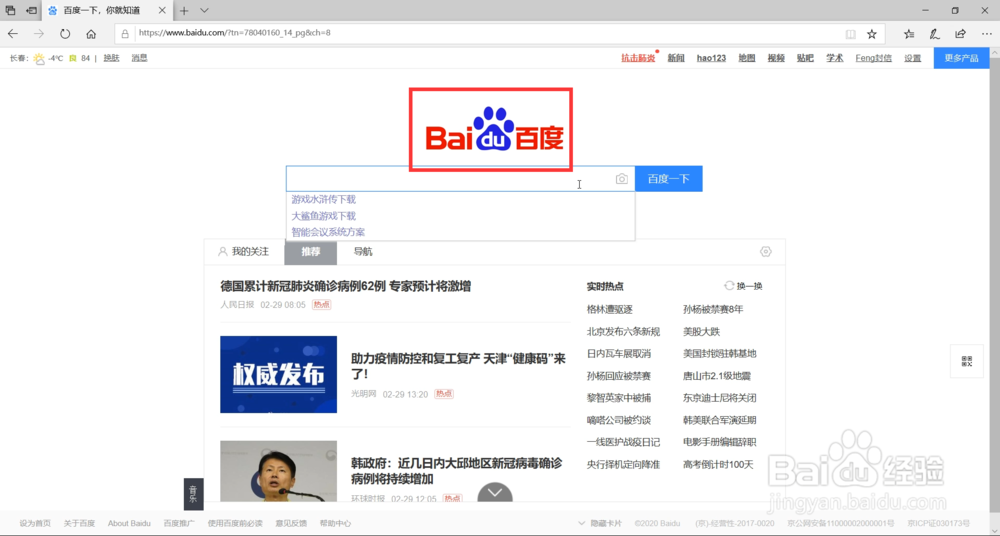Expand more news with down chevron circle
The height and width of the screenshot is (536, 1000).
point(495,494)
